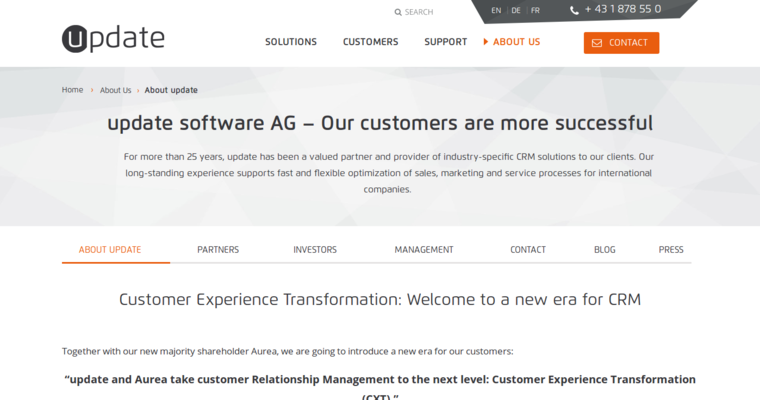Click the 'Customer Experience Transformation' heading

pyautogui.click(x=380, y=300)
